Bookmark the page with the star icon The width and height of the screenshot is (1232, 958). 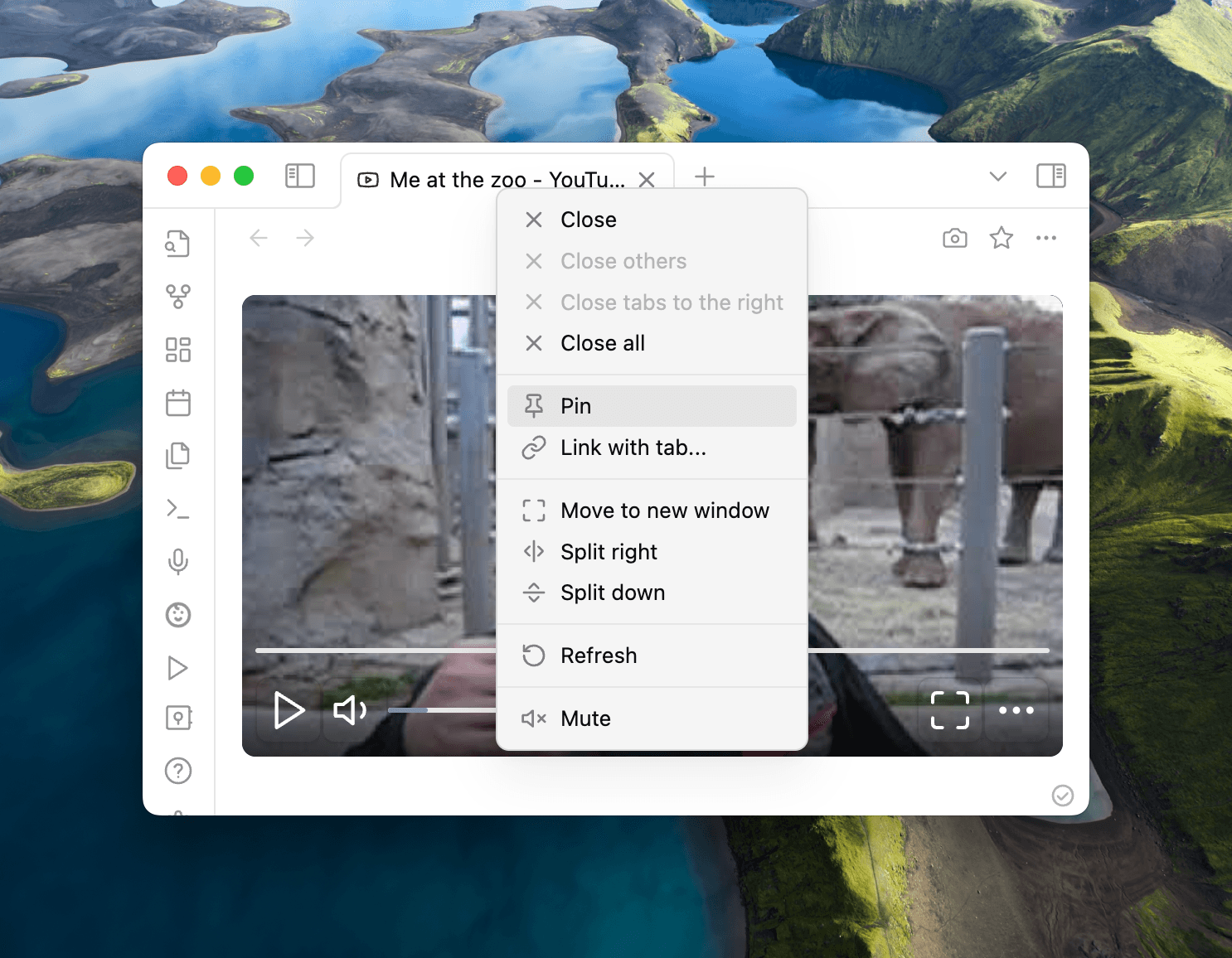coord(1001,239)
